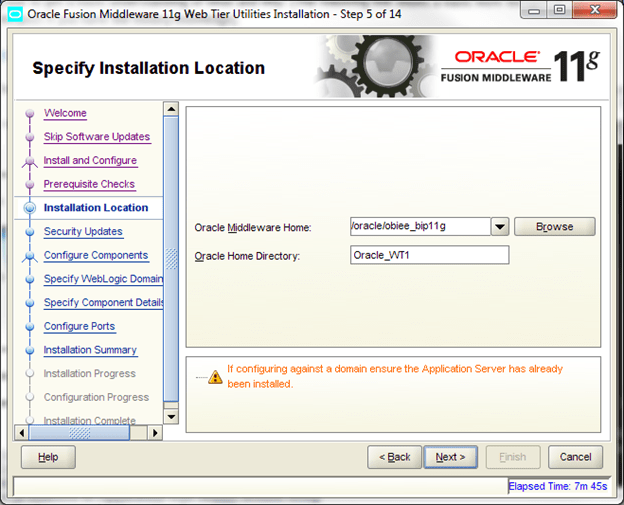The height and width of the screenshot is (505, 624).
Task: Click the warning icon in message panel
Action: (215, 377)
